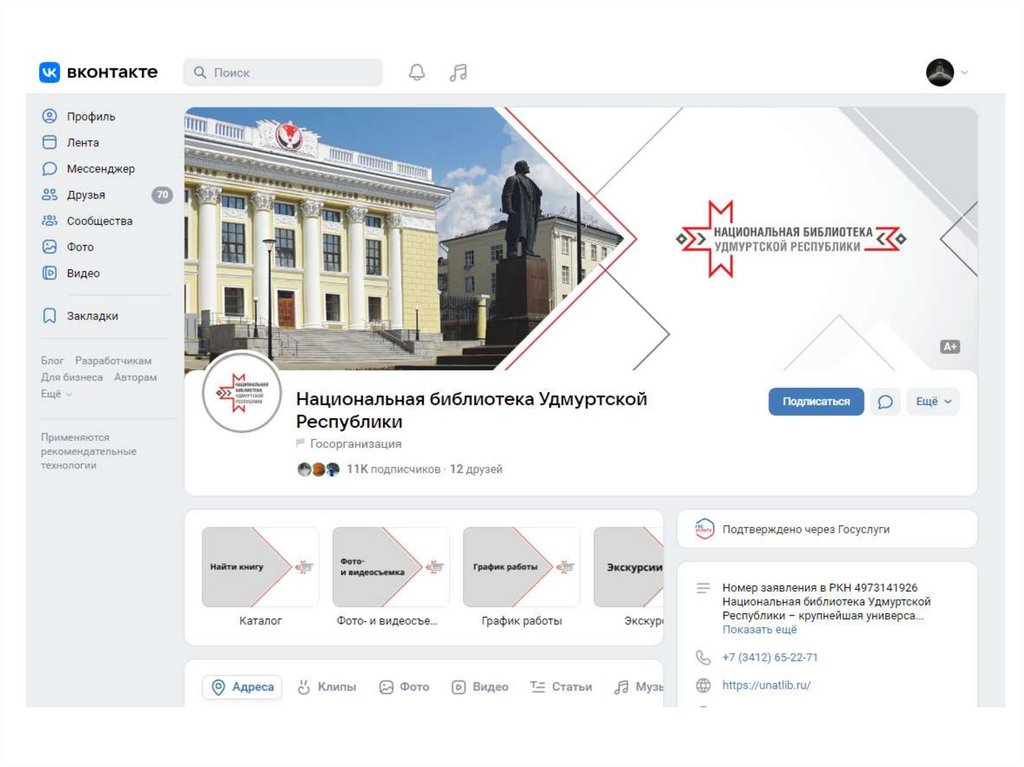Expand the Ещё dropdown next to Подписаться
The height and width of the screenshot is (767, 1024).
tap(933, 401)
